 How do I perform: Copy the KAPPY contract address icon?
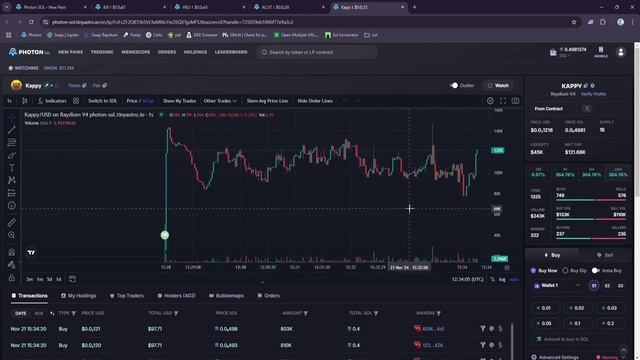click(x=586, y=86)
